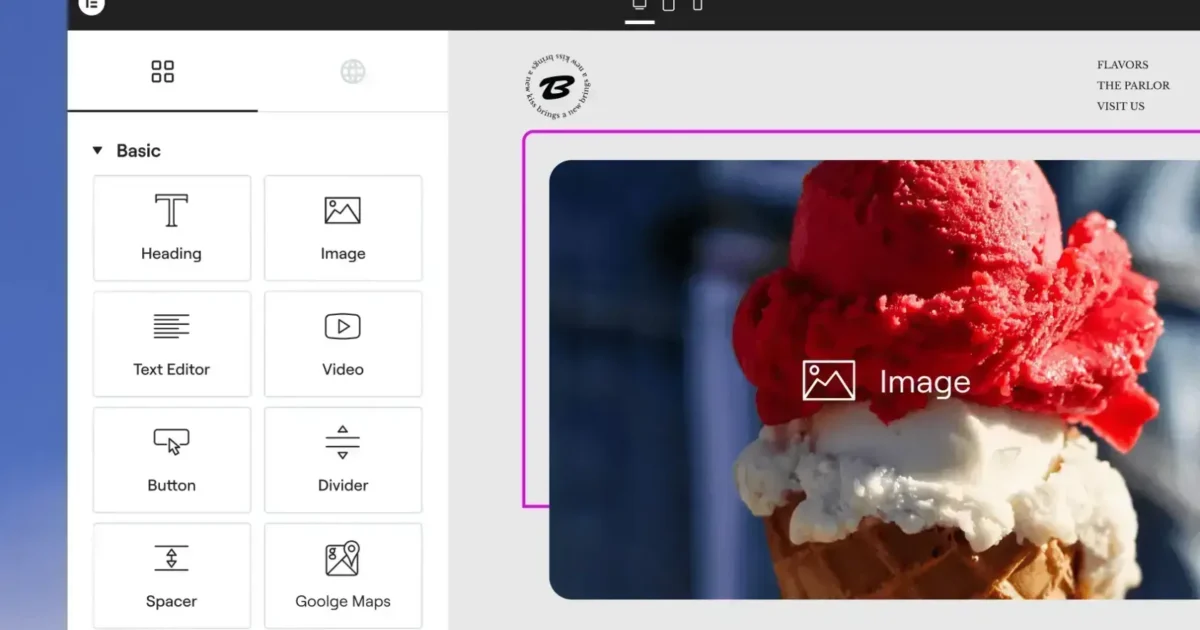Screen dimensions: 1200x630
Task: Switch to tablet preview mode
Action: pyautogui.click(x=669, y=6)
